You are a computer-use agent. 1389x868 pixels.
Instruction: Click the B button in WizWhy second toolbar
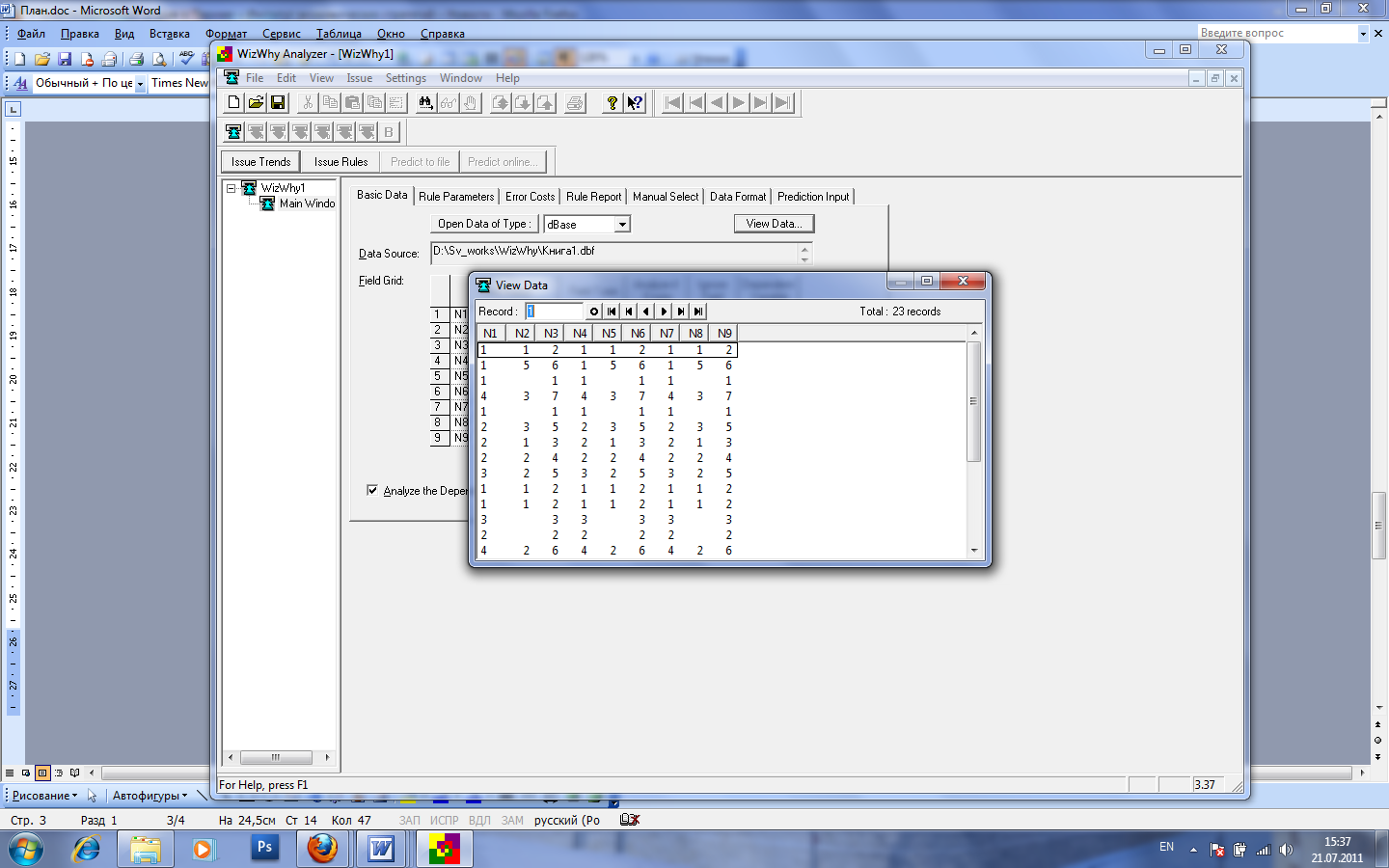pos(389,131)
